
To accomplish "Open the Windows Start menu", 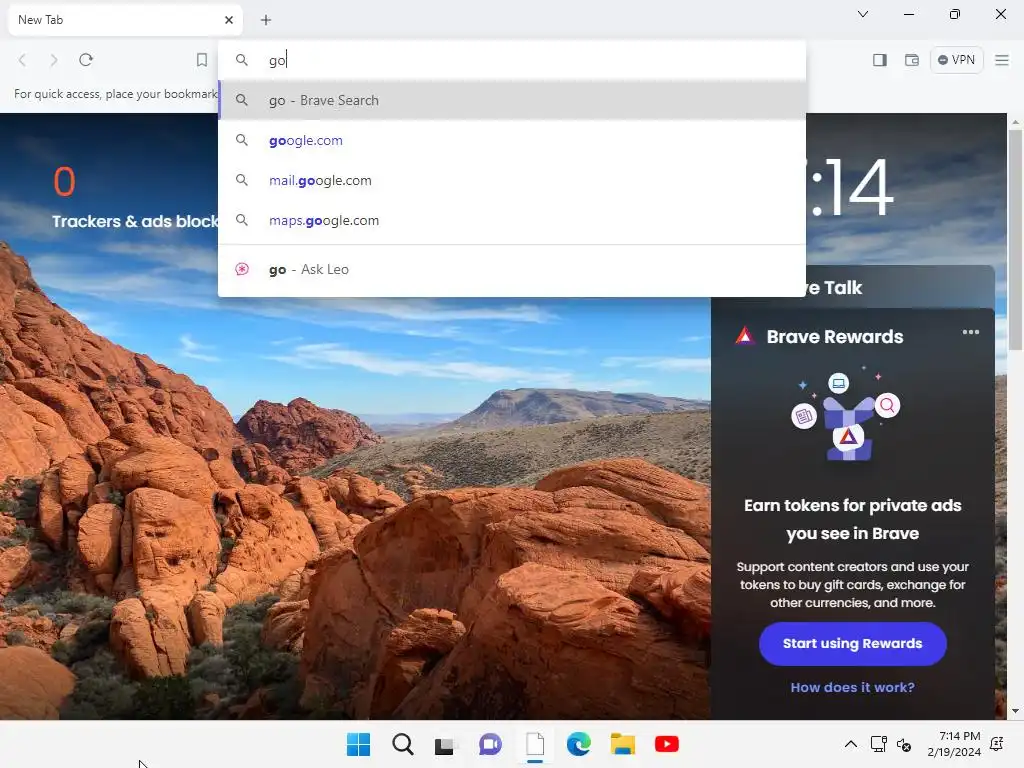I will (359, 744).
